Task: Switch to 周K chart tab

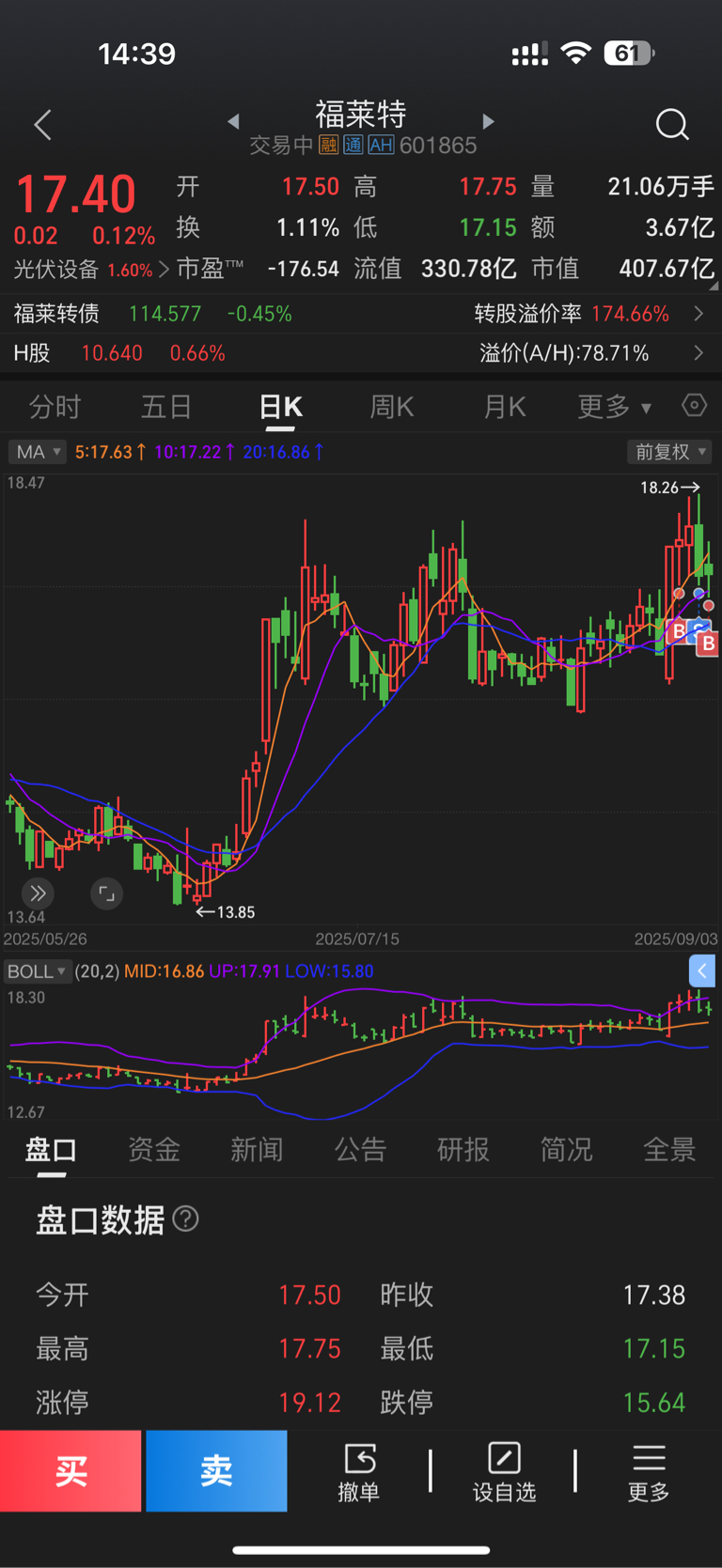Action: tap(391, 407)
